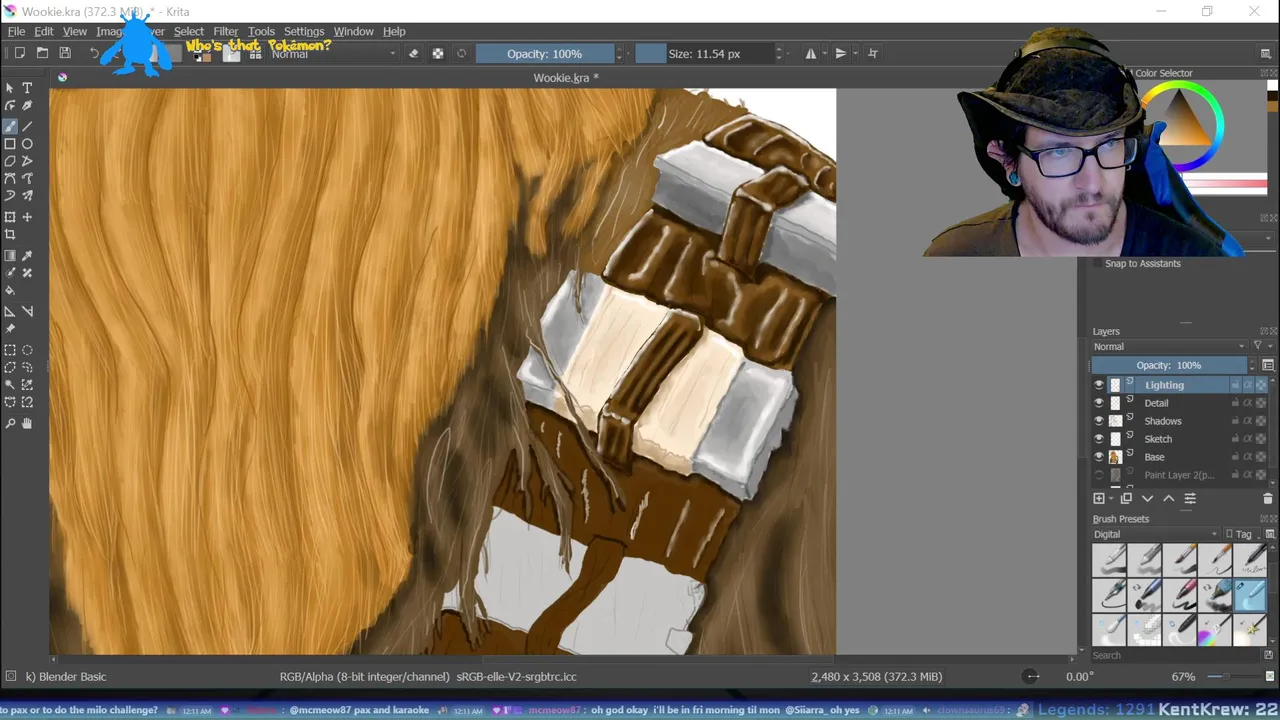
Task: Select the Freehand Brush tool
Action: 10,126
